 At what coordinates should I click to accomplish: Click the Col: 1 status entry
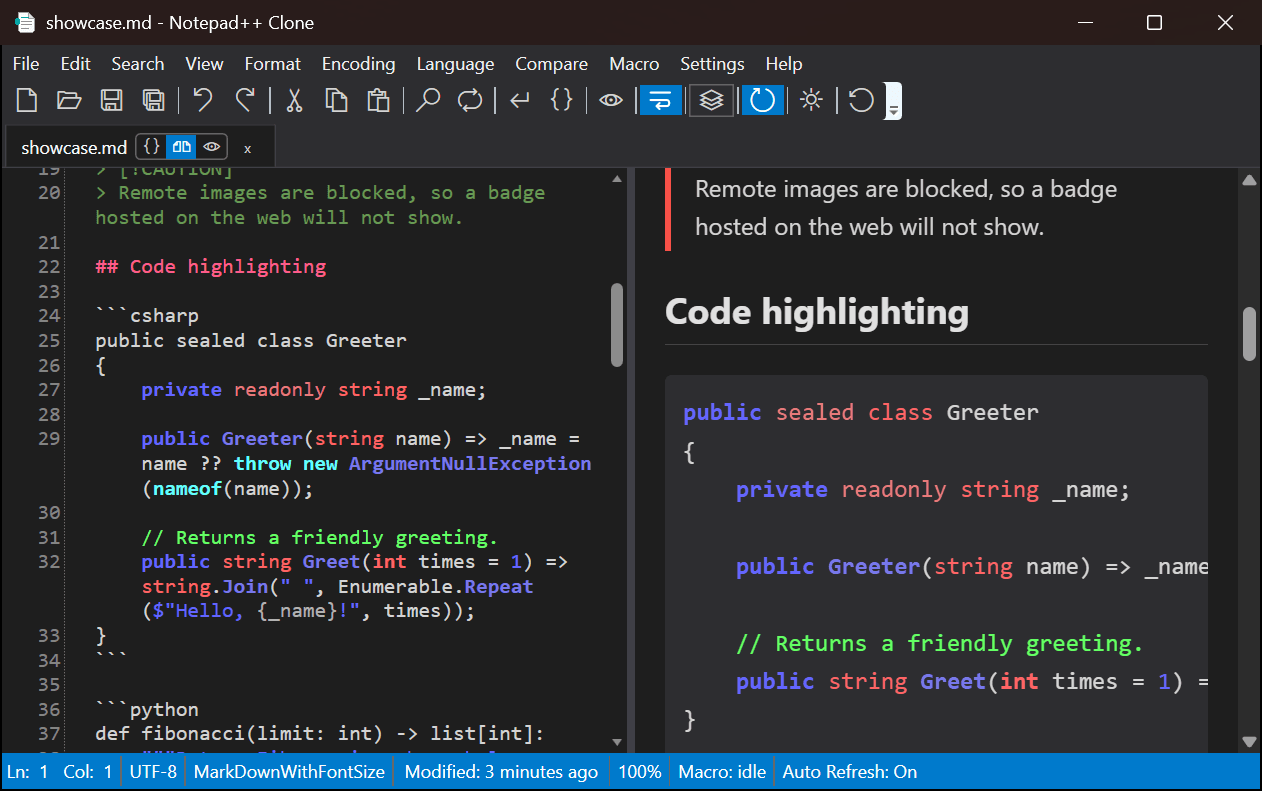[x=88, y=772]
